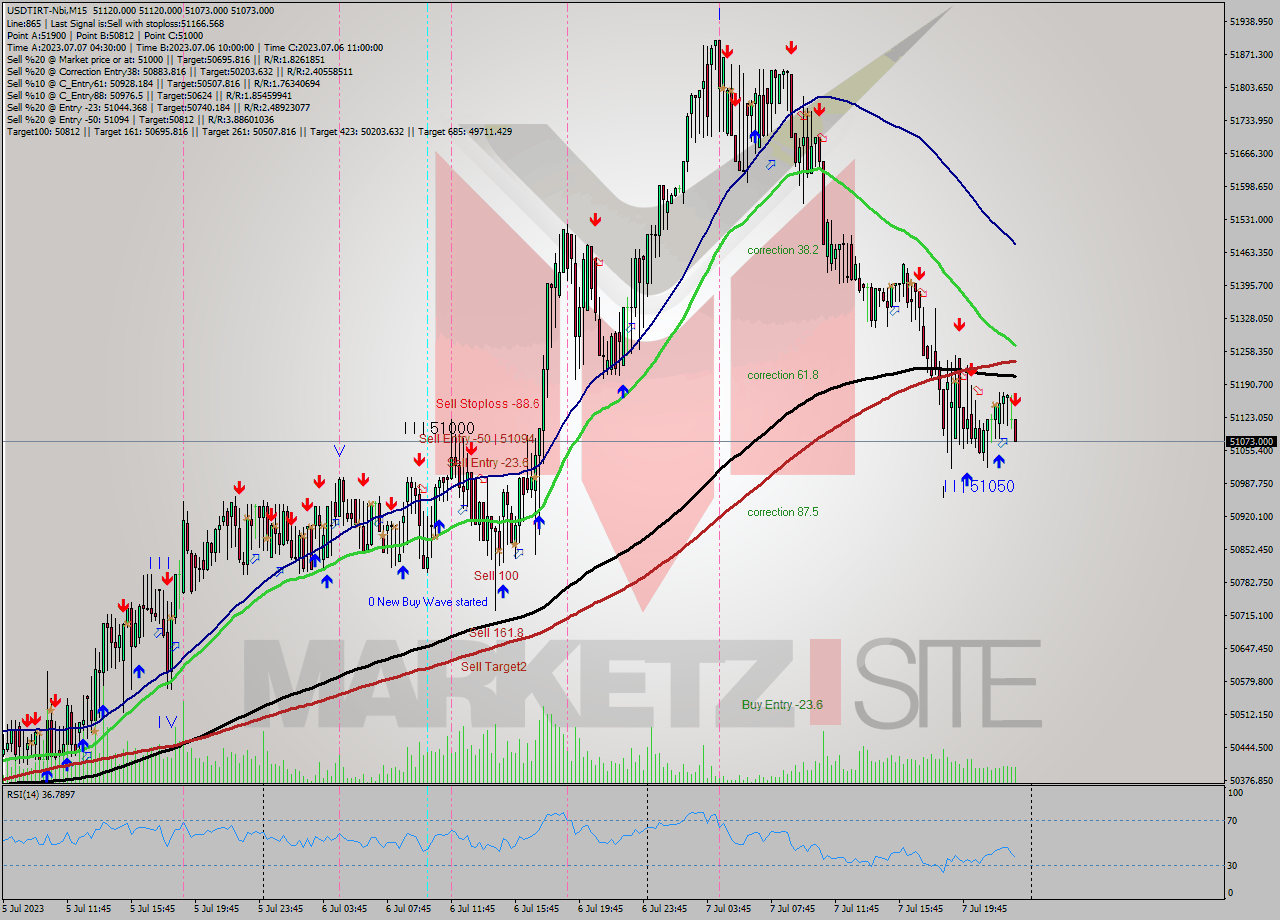Select the '7 Jul 07:45' time label

[795, 909]
